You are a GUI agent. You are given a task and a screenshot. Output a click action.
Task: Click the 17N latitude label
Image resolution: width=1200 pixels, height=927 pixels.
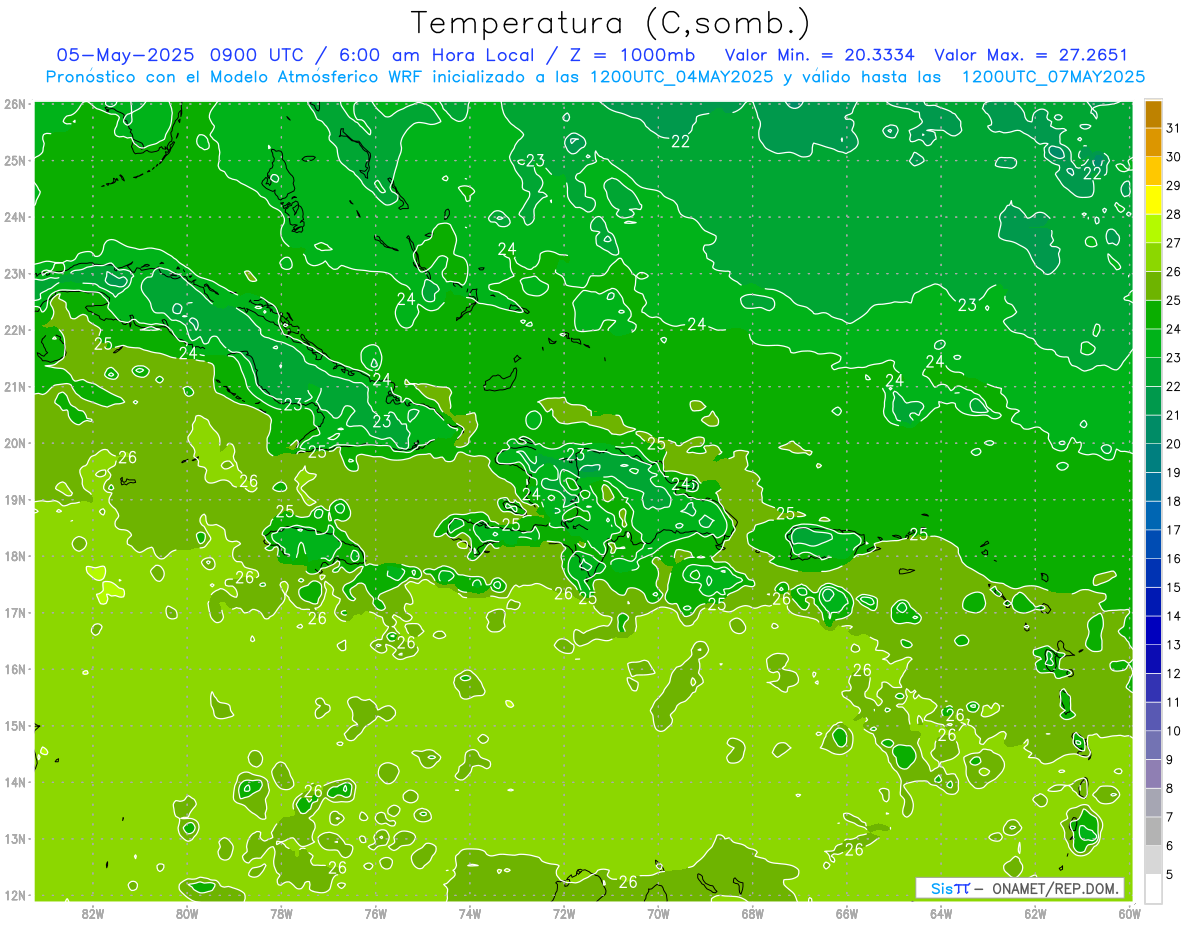(15, 613)
